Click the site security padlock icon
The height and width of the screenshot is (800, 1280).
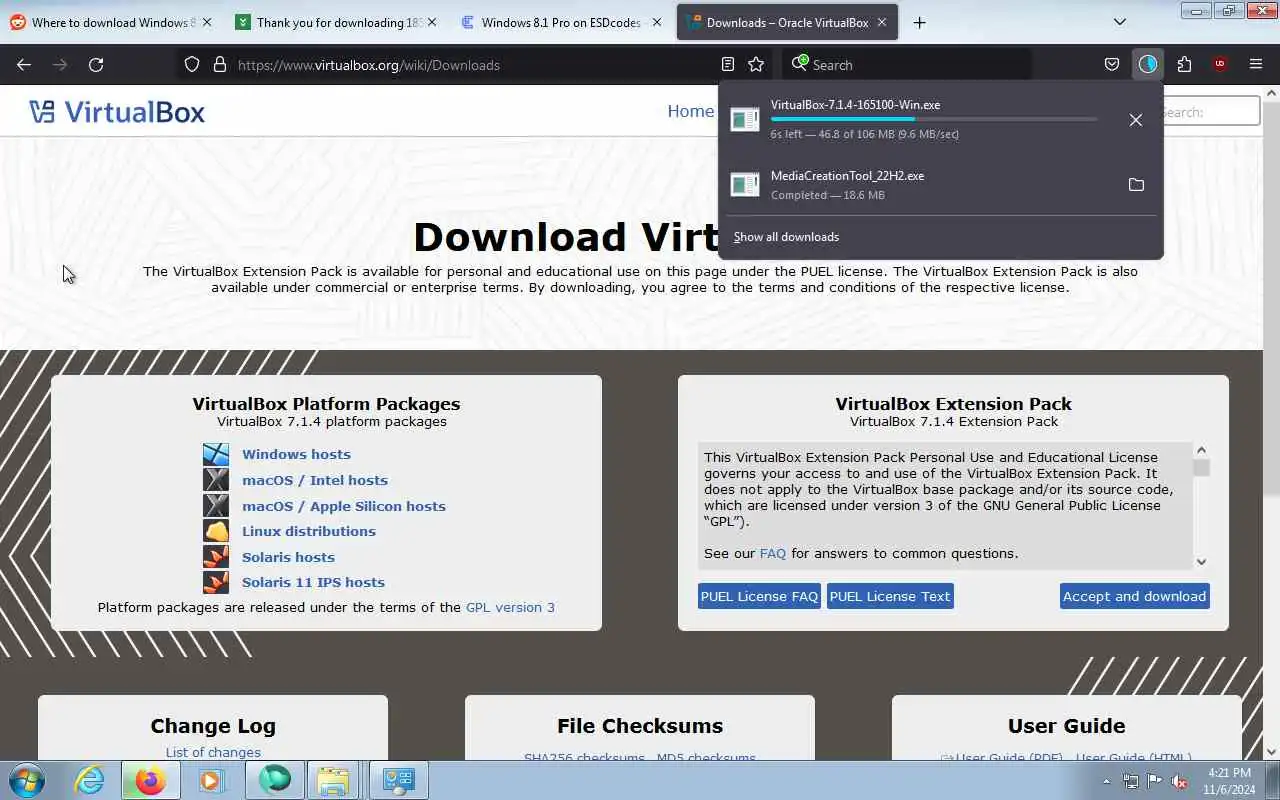pos(220,64)
